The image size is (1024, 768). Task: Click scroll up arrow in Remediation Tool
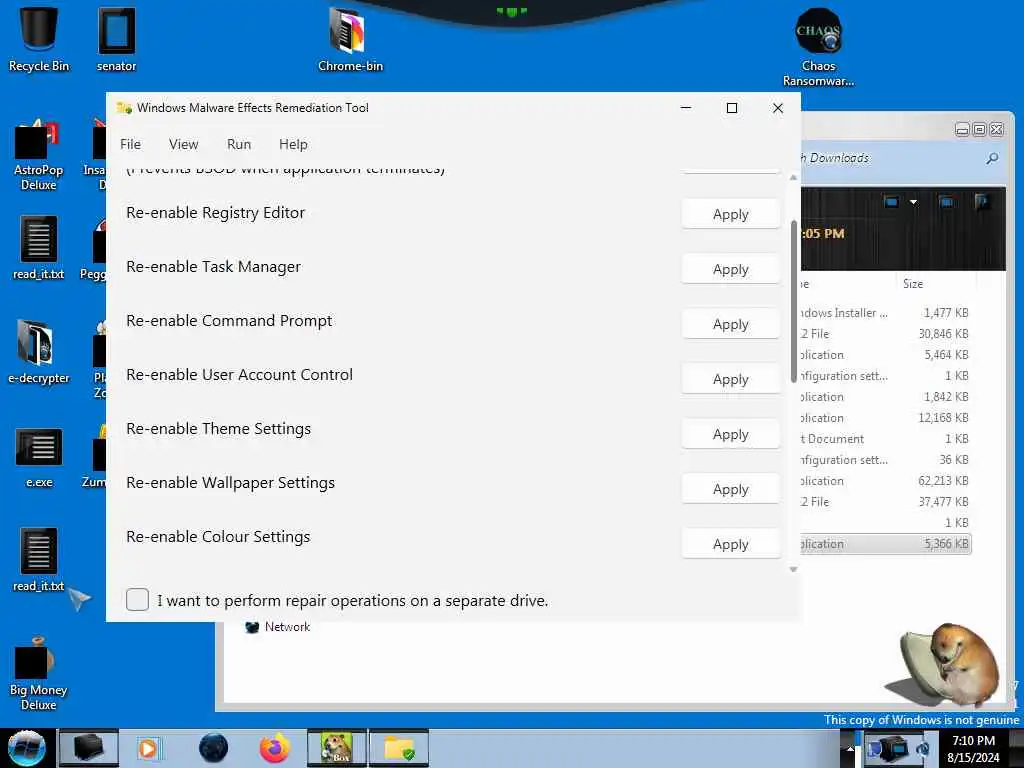tap(793, 177)
